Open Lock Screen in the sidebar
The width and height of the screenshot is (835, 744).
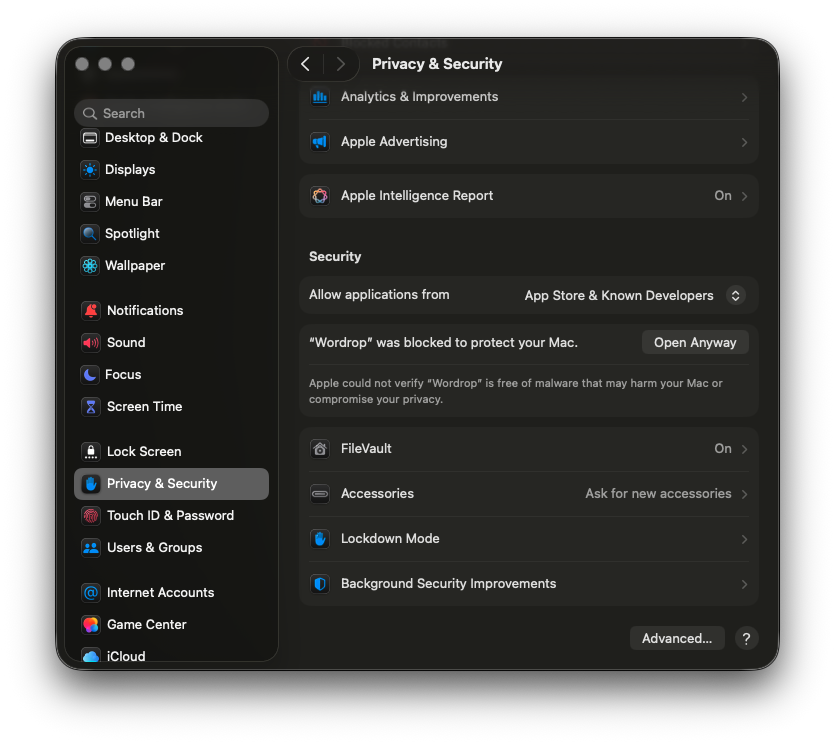click(x=171, y=452)
